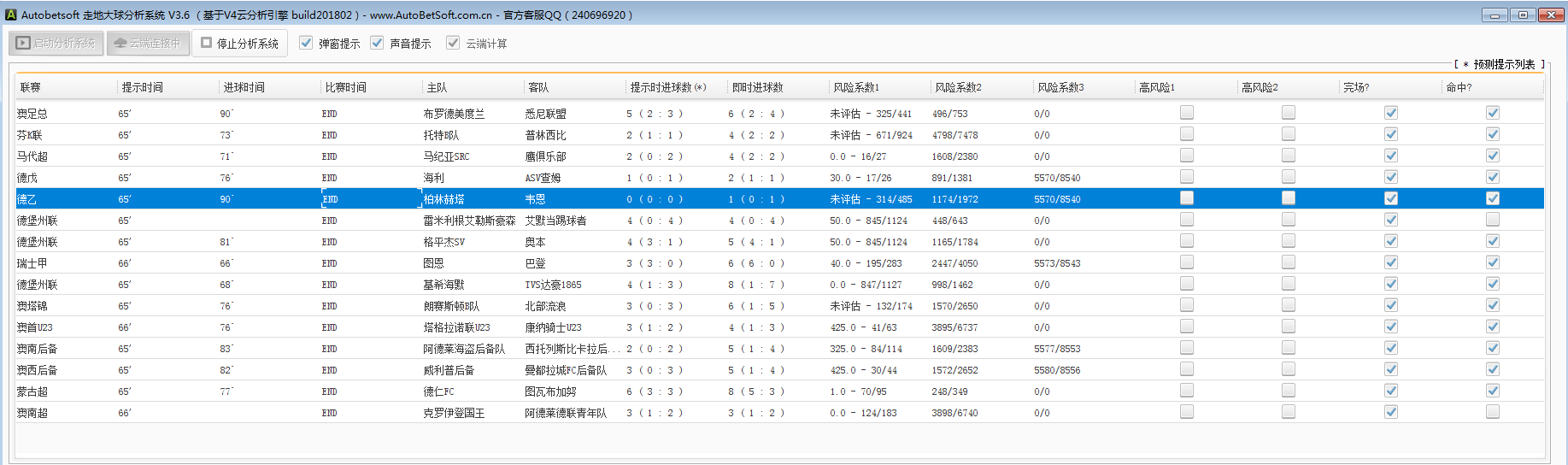Click the disabled 启动分析系统 start button

click(56, 44)
